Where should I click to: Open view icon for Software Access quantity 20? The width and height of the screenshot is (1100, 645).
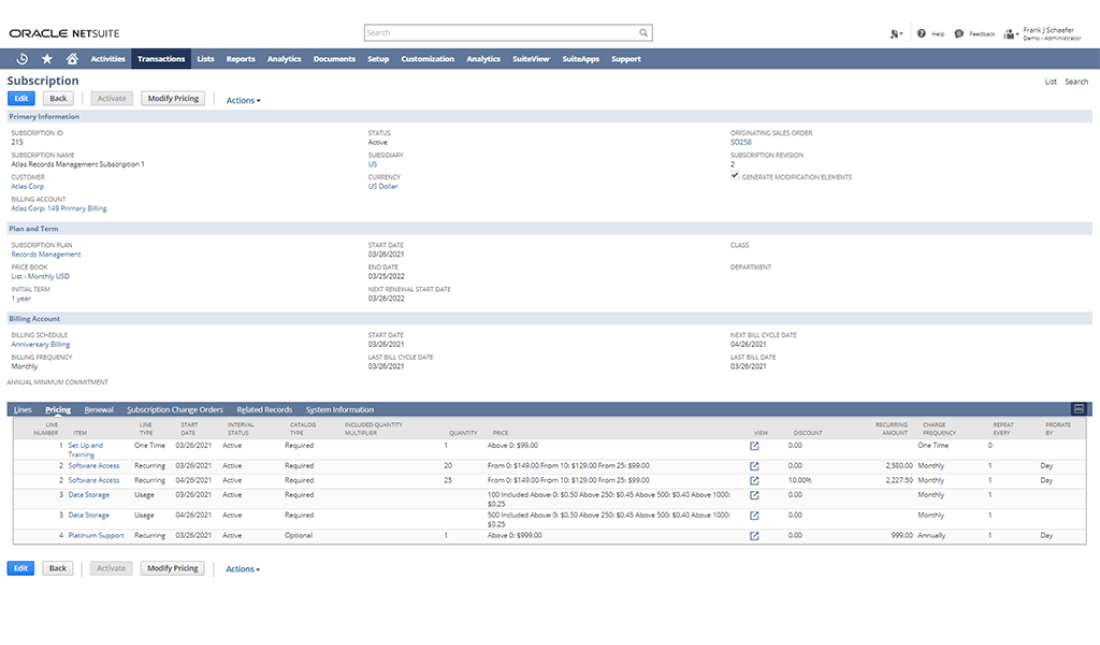click(754, 466)
